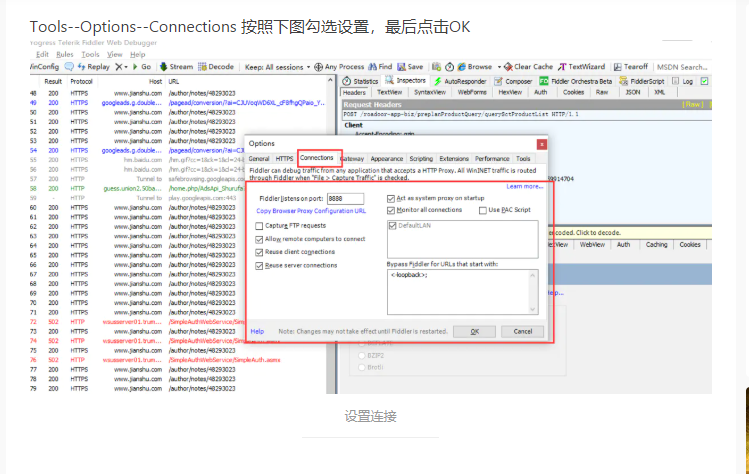Open Fiddler Orchestra Beta tab
749x474 pixels.
point(576,81)
